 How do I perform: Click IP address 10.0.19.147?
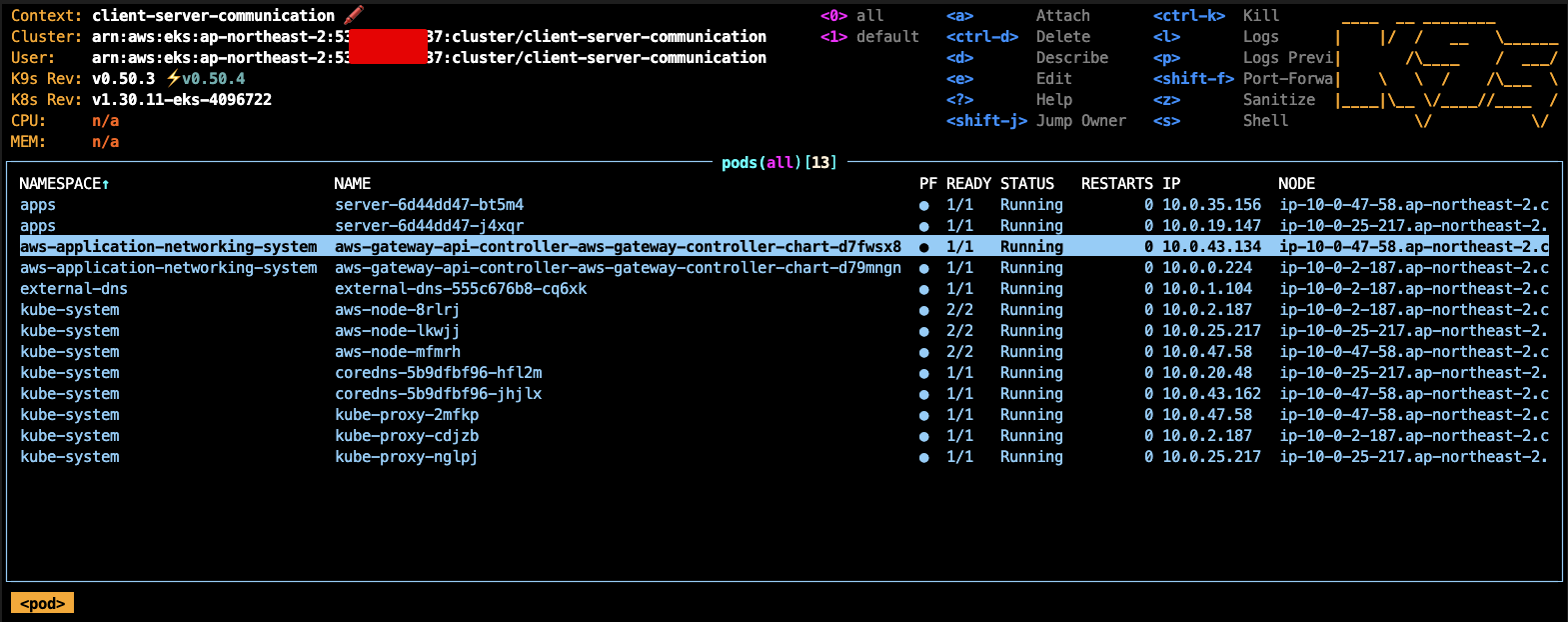(1211, 226)
